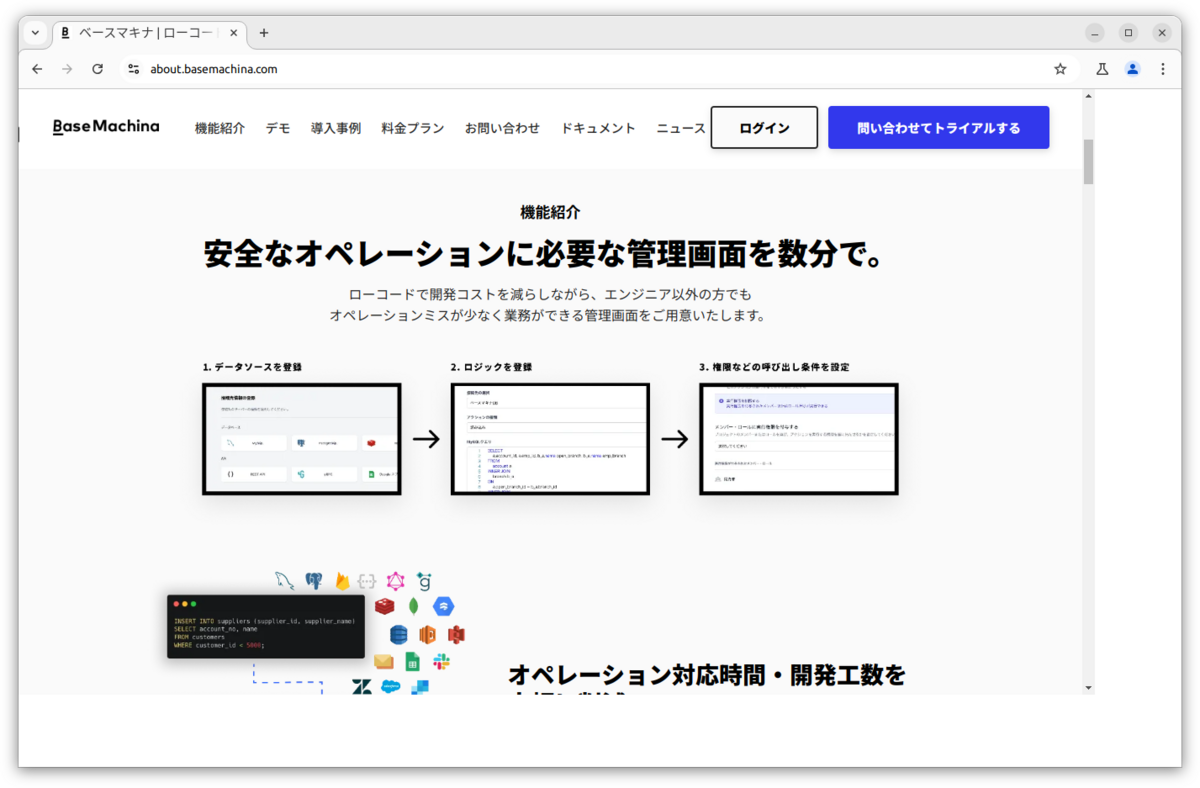Screen dimensions: 1200x788
Task: Open a new tab with the plus icon
Action: [x=264, y=33]
